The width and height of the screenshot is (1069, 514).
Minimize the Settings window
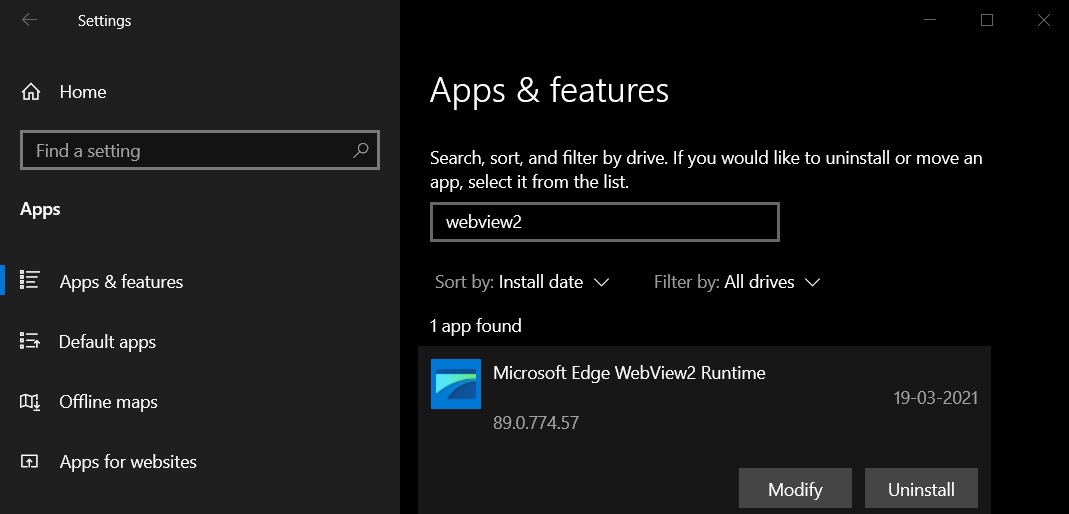pos(929,20)
